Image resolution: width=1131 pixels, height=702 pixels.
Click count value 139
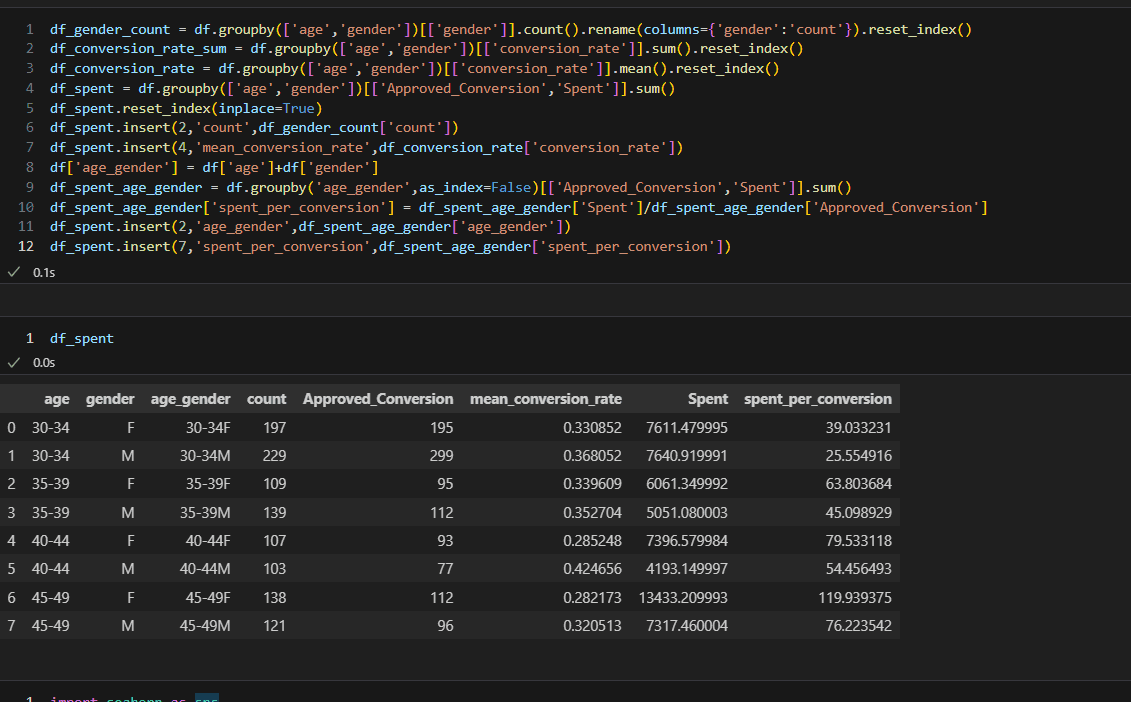274,513
